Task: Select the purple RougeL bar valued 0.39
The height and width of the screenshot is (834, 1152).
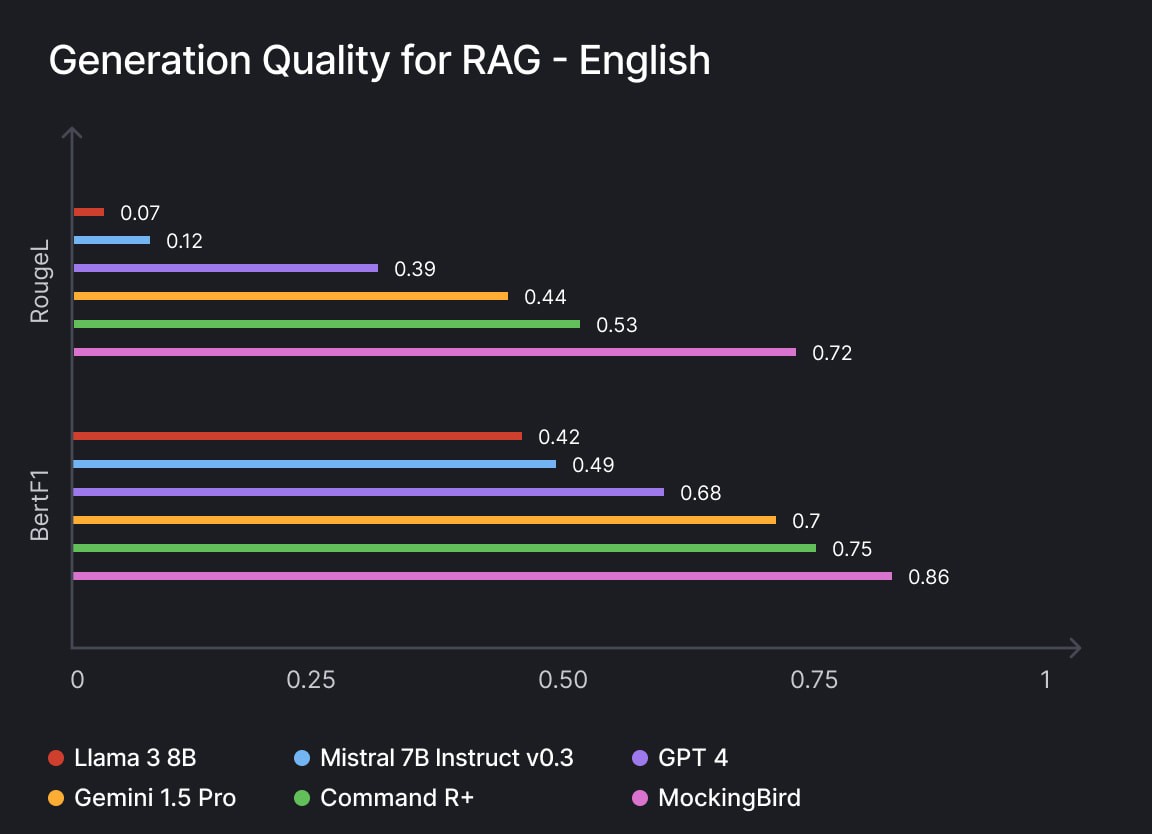Action: [x=226, y=268]
